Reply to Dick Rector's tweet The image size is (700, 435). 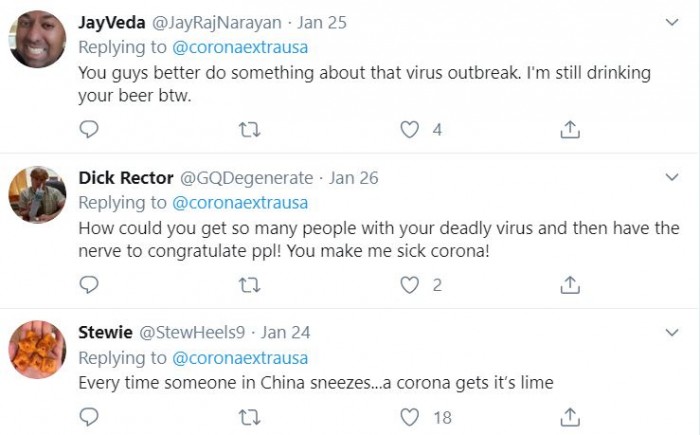(x=89, y=285)
